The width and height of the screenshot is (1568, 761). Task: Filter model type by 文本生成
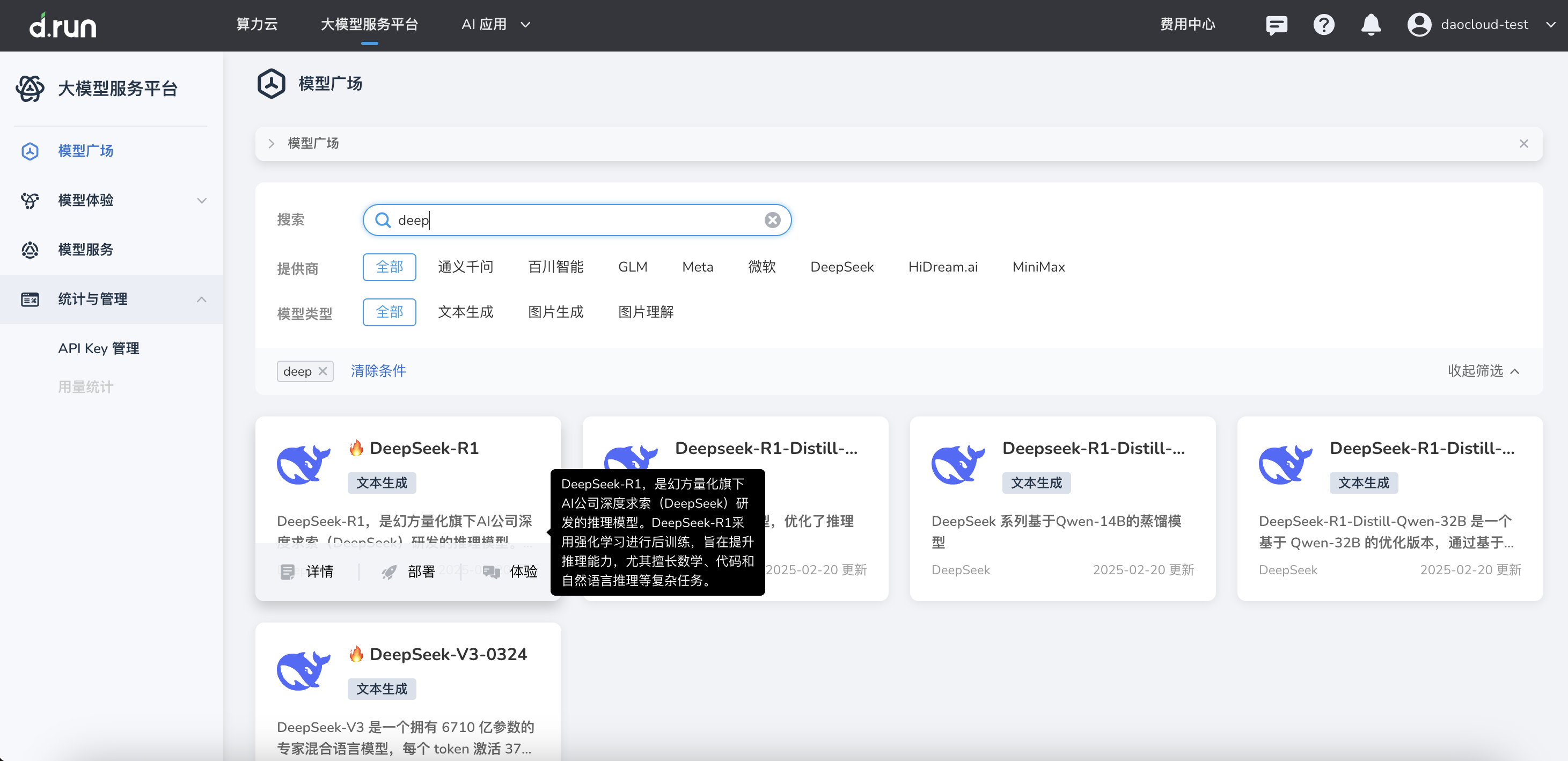466,312
